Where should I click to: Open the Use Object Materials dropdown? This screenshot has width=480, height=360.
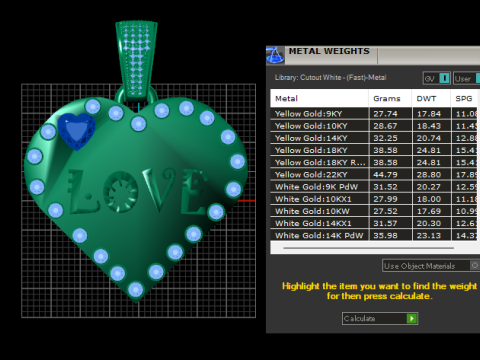click(431, 266)
